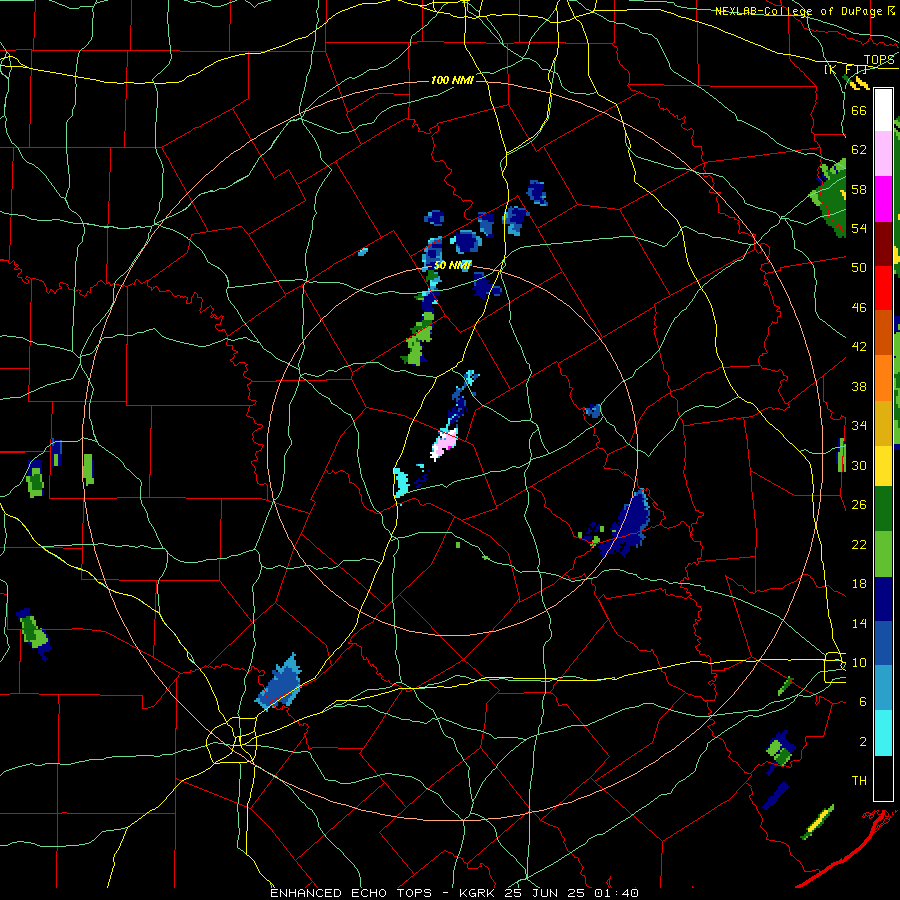Click the "TH" legend label

point(859,781)
